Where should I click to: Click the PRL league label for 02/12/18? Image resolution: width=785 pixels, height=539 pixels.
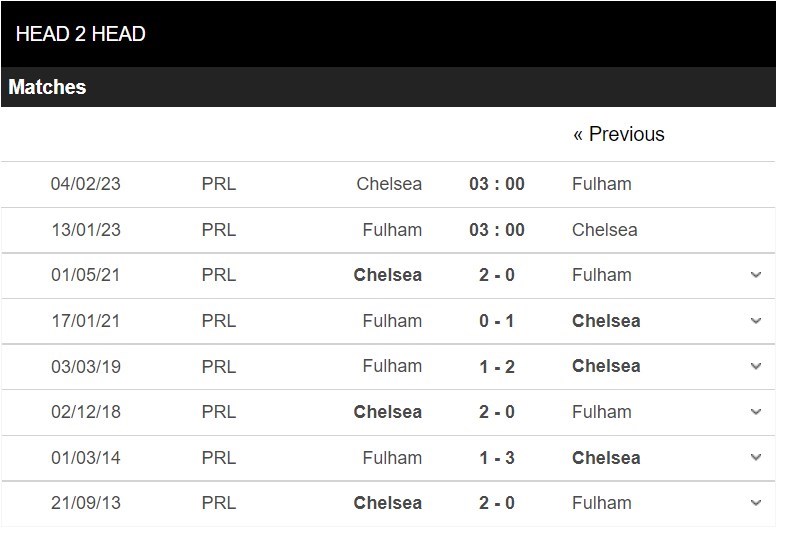219,412
